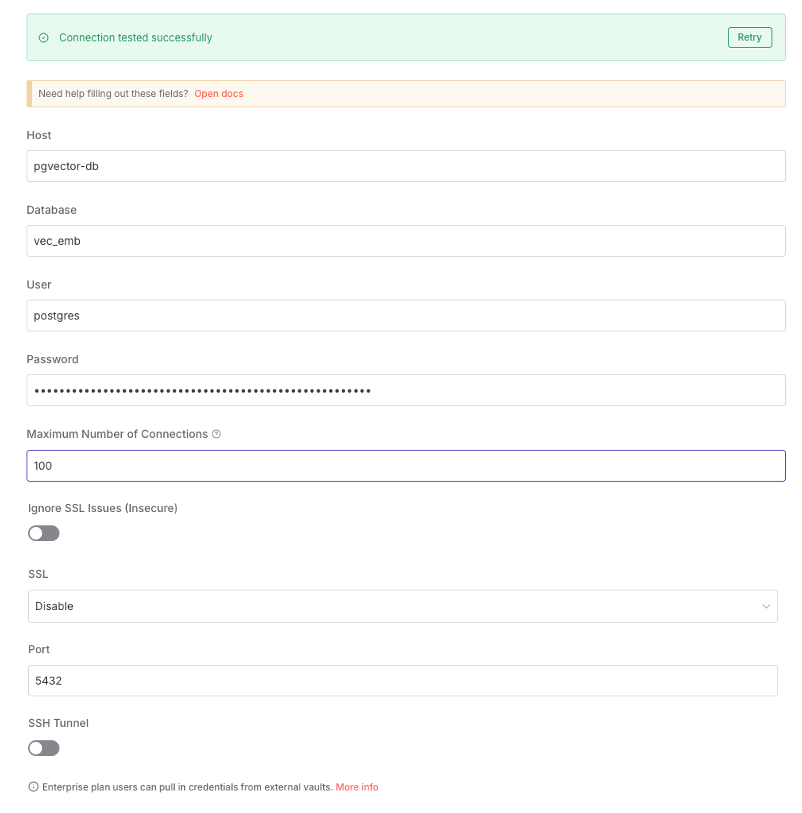The width and height of the screenshot is (802, 813).
Task: Click the Database field with vec_emb
Action: pyautogui.click(x=406, y=241)
